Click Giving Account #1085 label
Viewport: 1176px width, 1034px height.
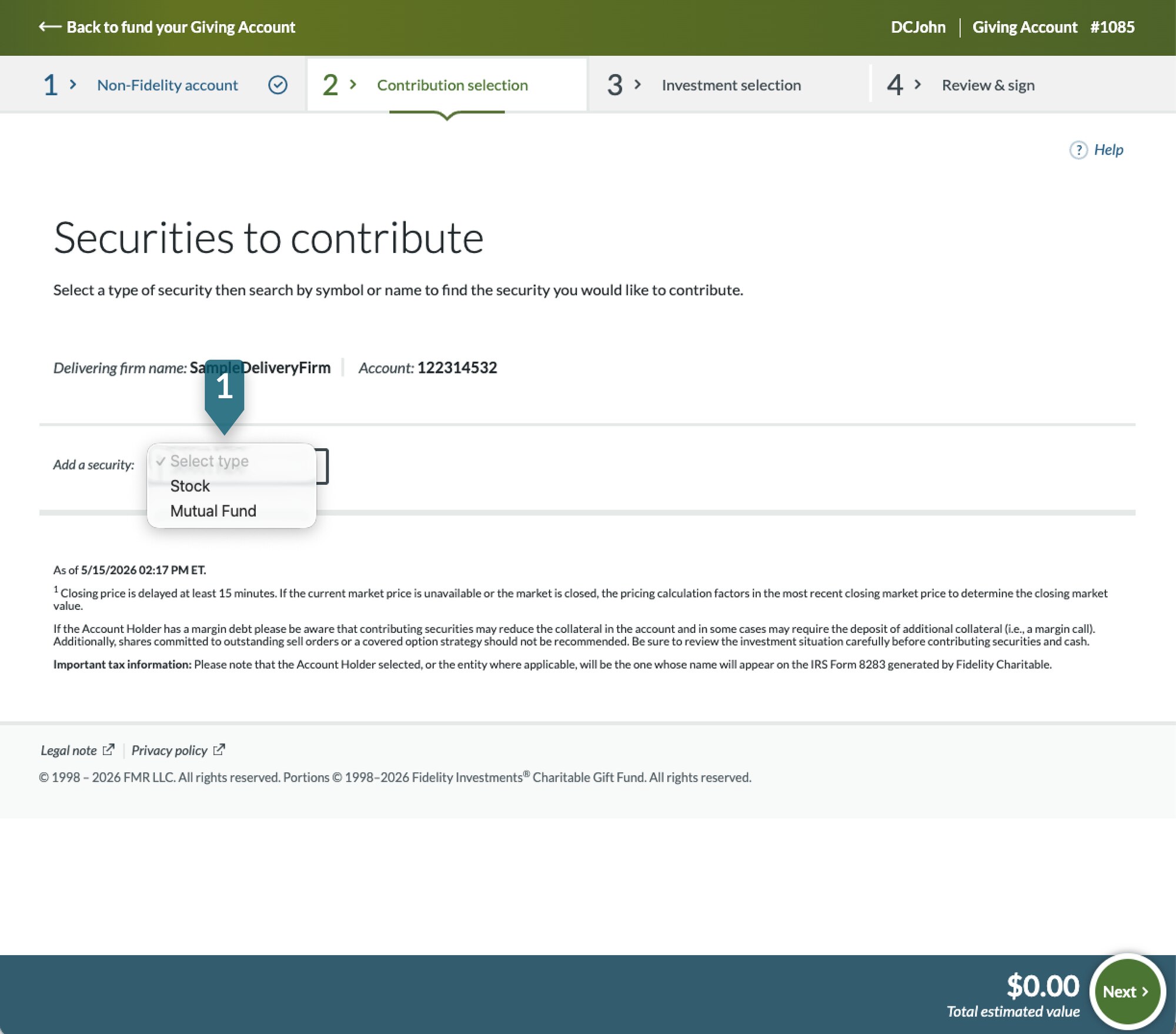(1053, 27)
